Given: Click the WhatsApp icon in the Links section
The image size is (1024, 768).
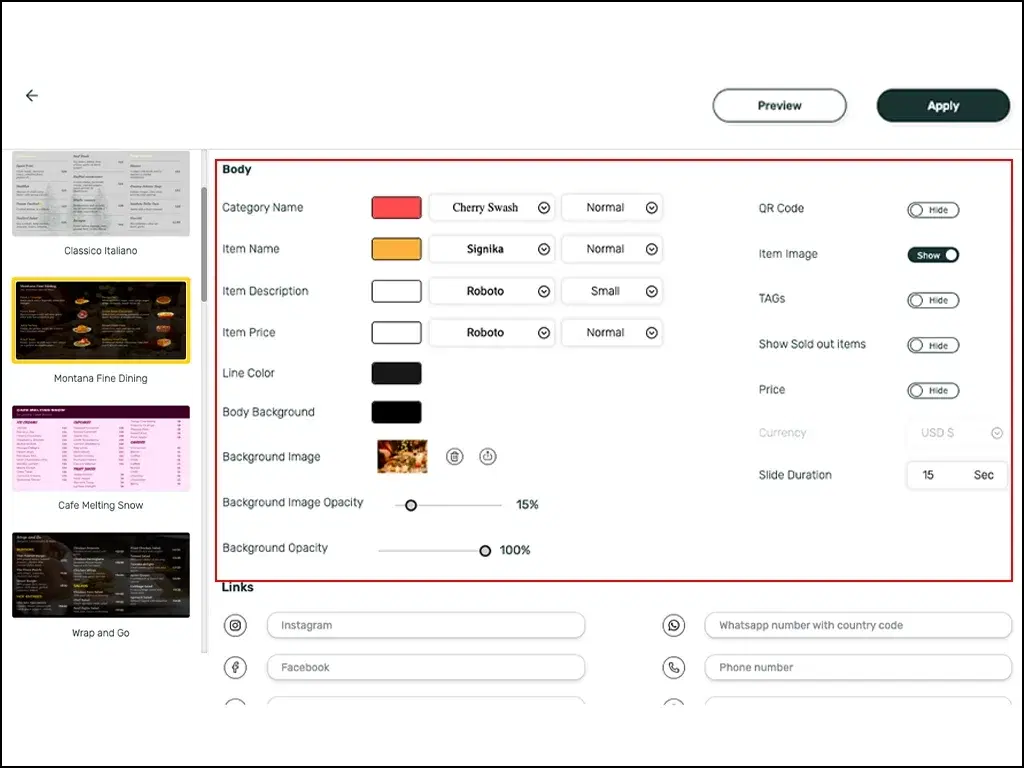Looking at the screenshot, I should click(x=673, y=625).
